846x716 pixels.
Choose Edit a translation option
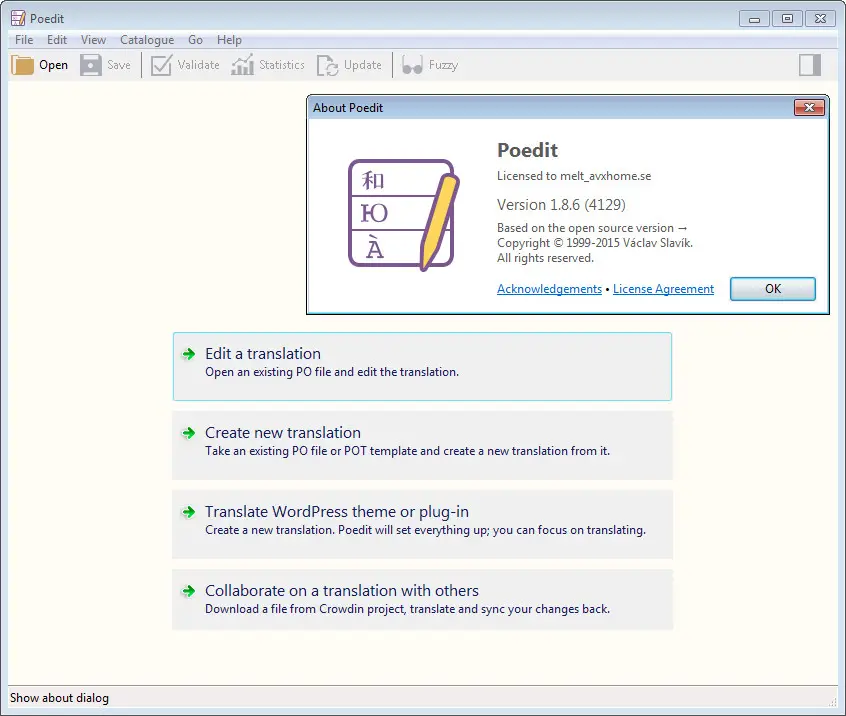pyautogui.click(x=422, y=366)
